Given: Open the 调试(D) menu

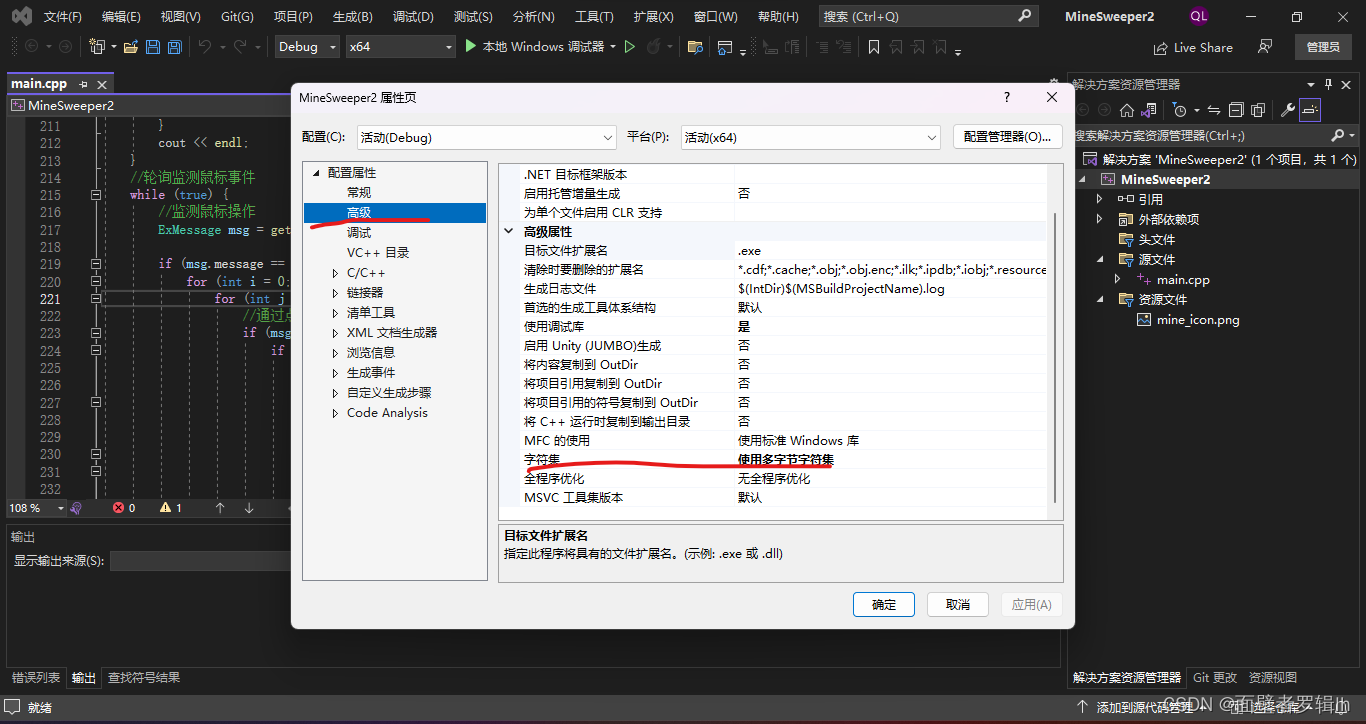Looking at the screenshot, I should pyautogui.click(x=414, y=17).
